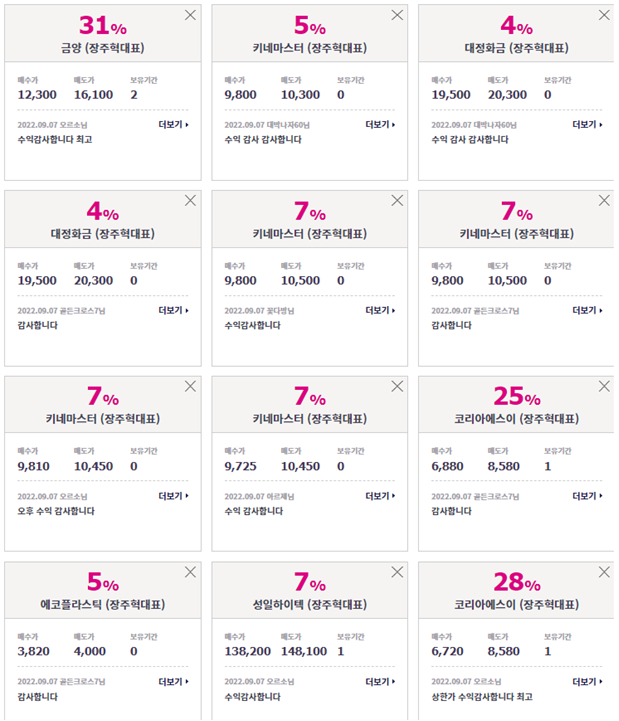Open 더보기 on the 코리아에스이 28% card
Screen dimensions: 619x721
587,681
